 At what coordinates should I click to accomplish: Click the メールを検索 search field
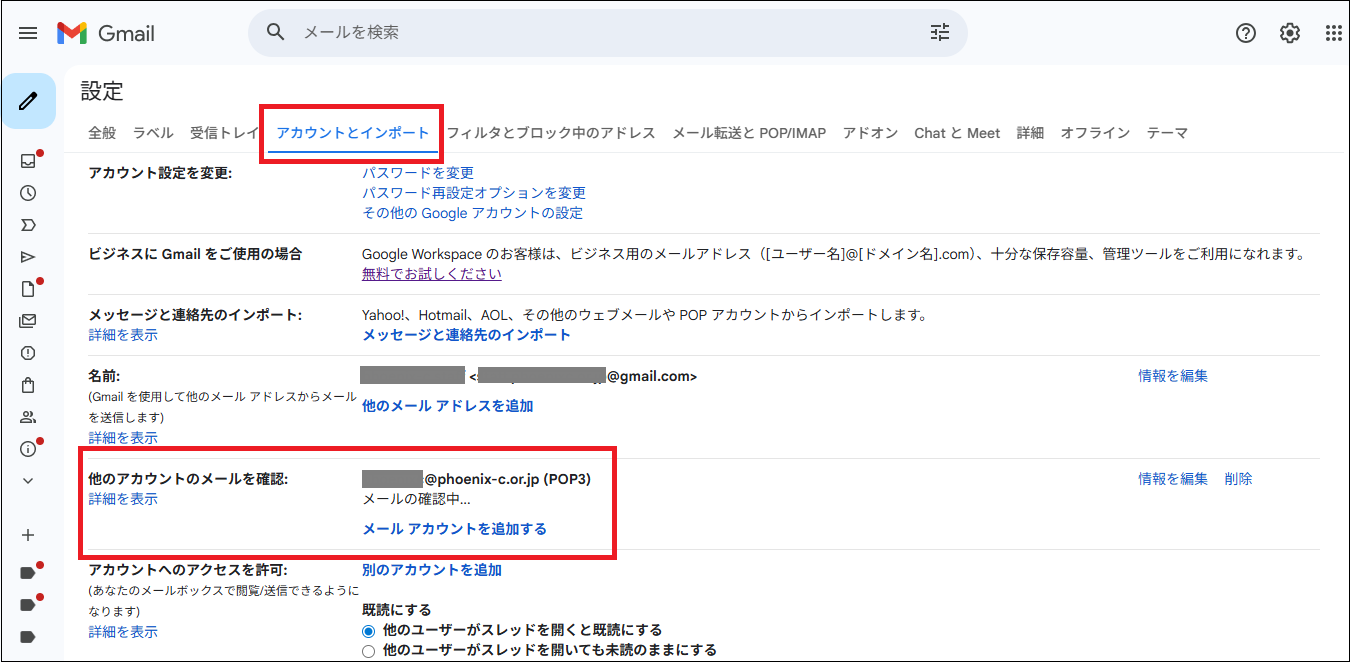point(600,33)
